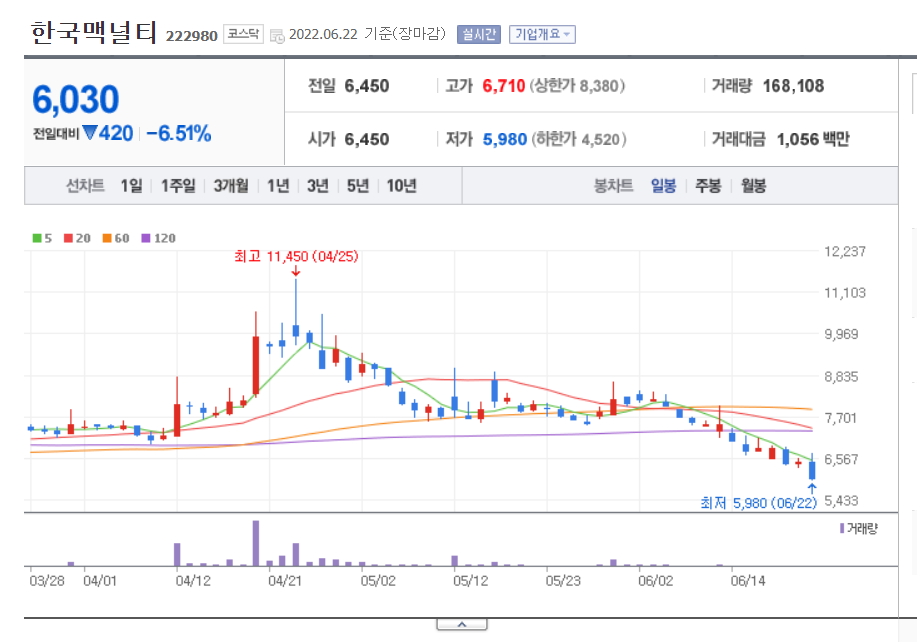Select the 3개월 line chart period
The height and width of the screenshot is (642, 917).
(231, 186)
